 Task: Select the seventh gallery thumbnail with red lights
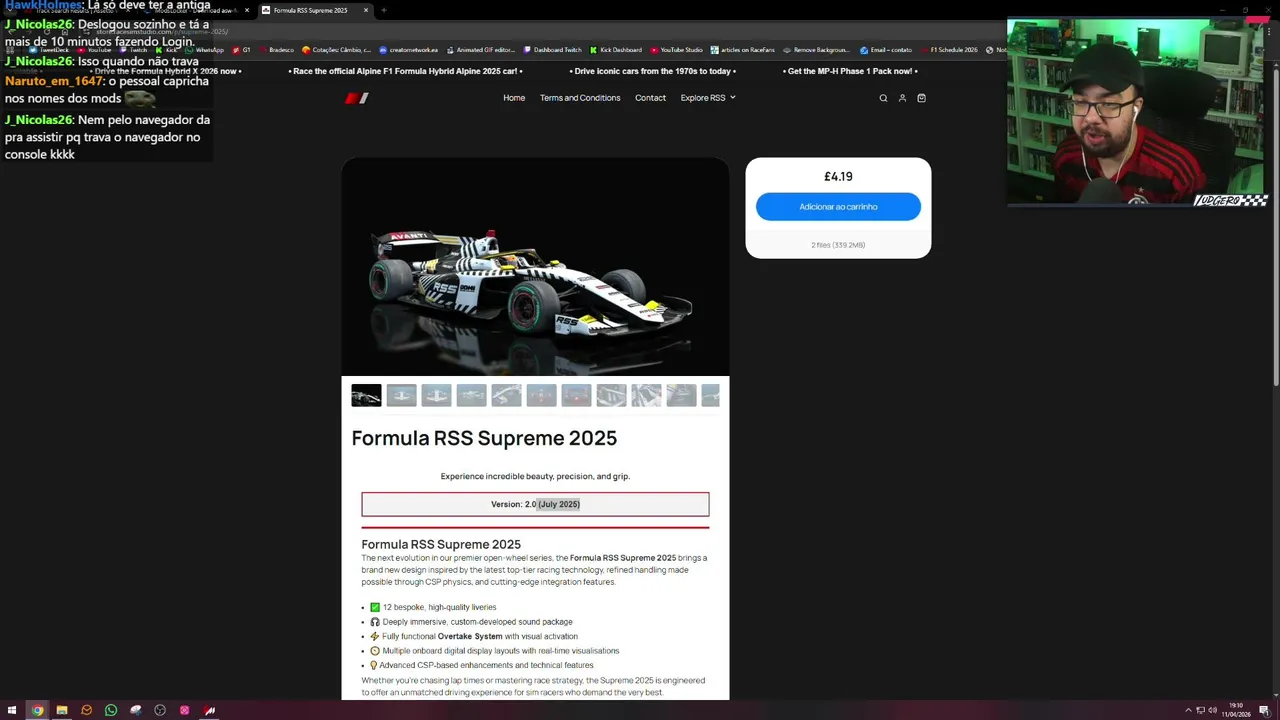click(576, 395)
